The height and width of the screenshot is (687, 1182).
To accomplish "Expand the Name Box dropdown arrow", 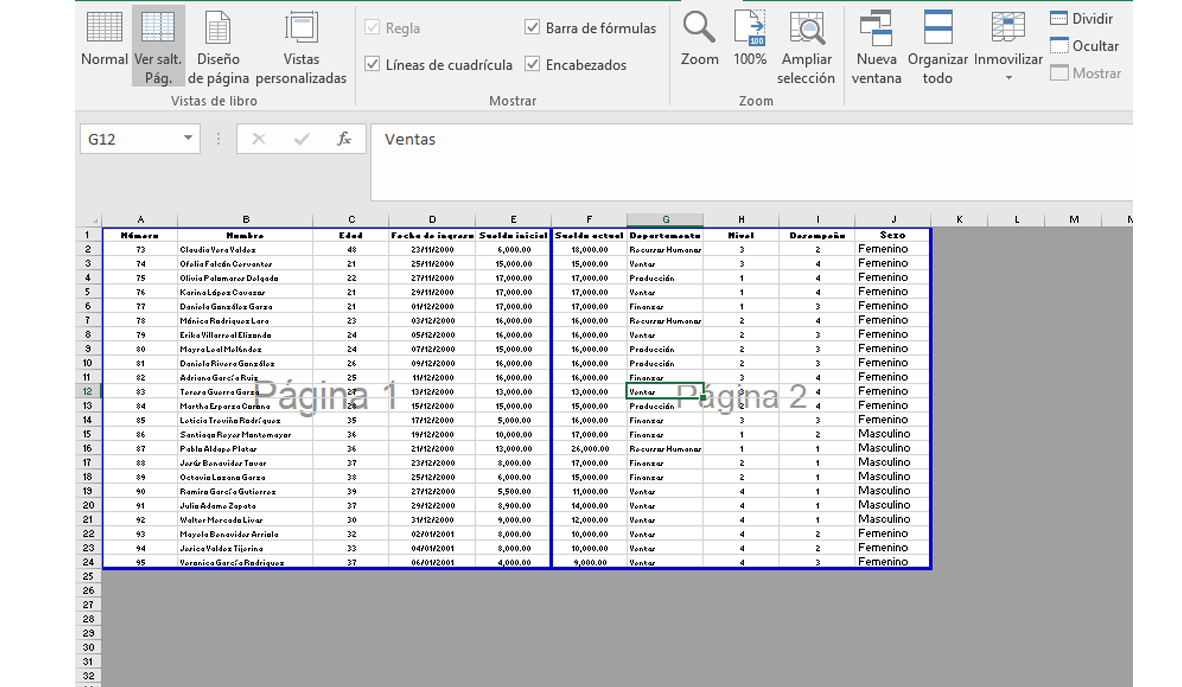I will [188, 139].
